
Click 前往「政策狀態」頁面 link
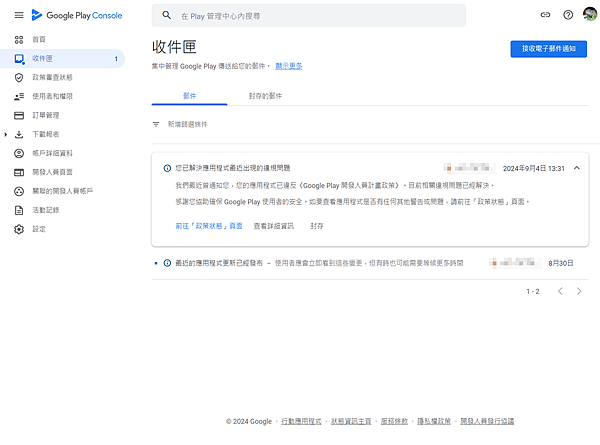point(209,226)
